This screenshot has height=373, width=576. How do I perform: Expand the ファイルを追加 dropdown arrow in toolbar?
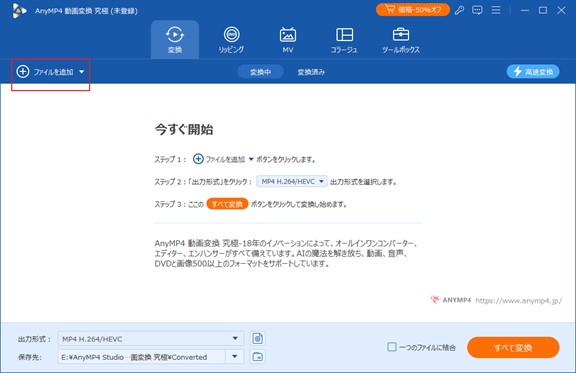click(82, 72)
